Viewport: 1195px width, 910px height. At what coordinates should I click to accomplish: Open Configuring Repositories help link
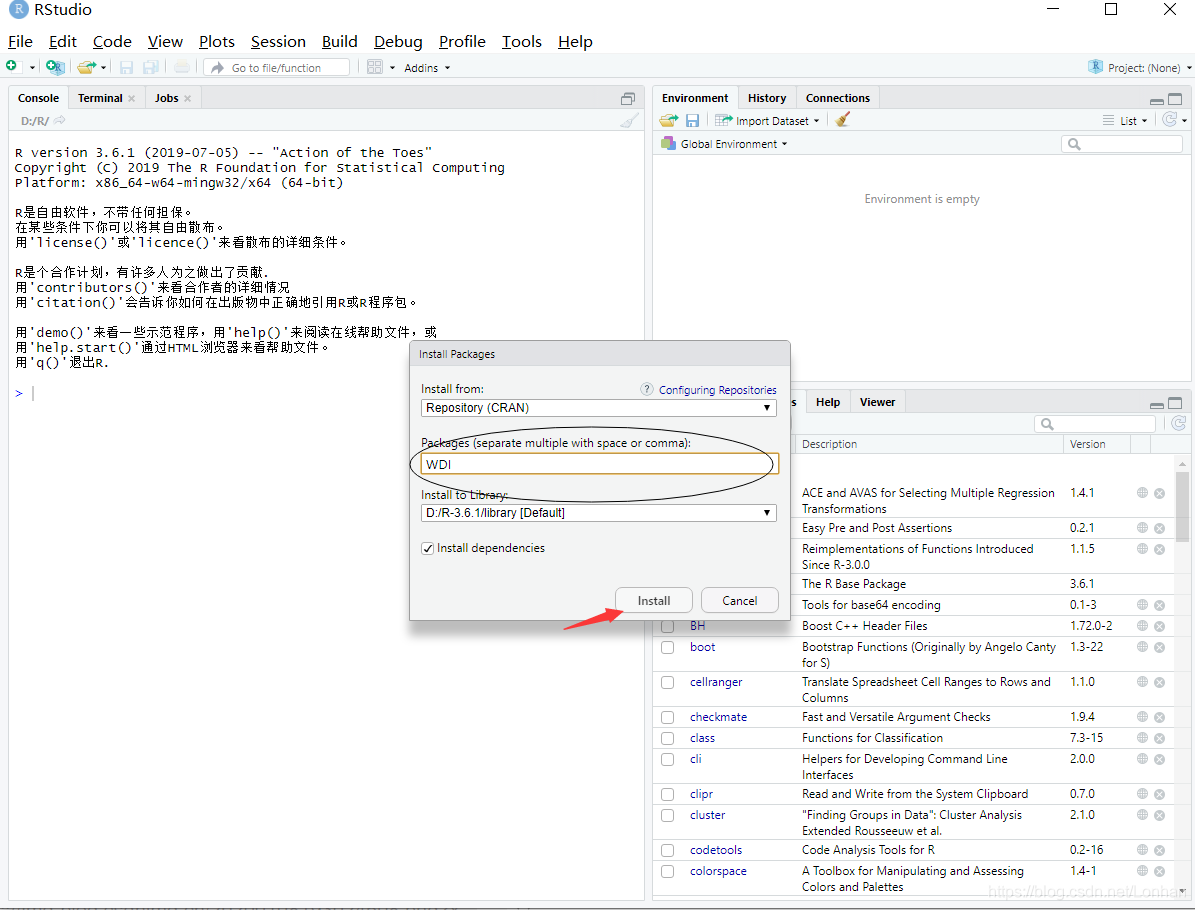point(717,390)
